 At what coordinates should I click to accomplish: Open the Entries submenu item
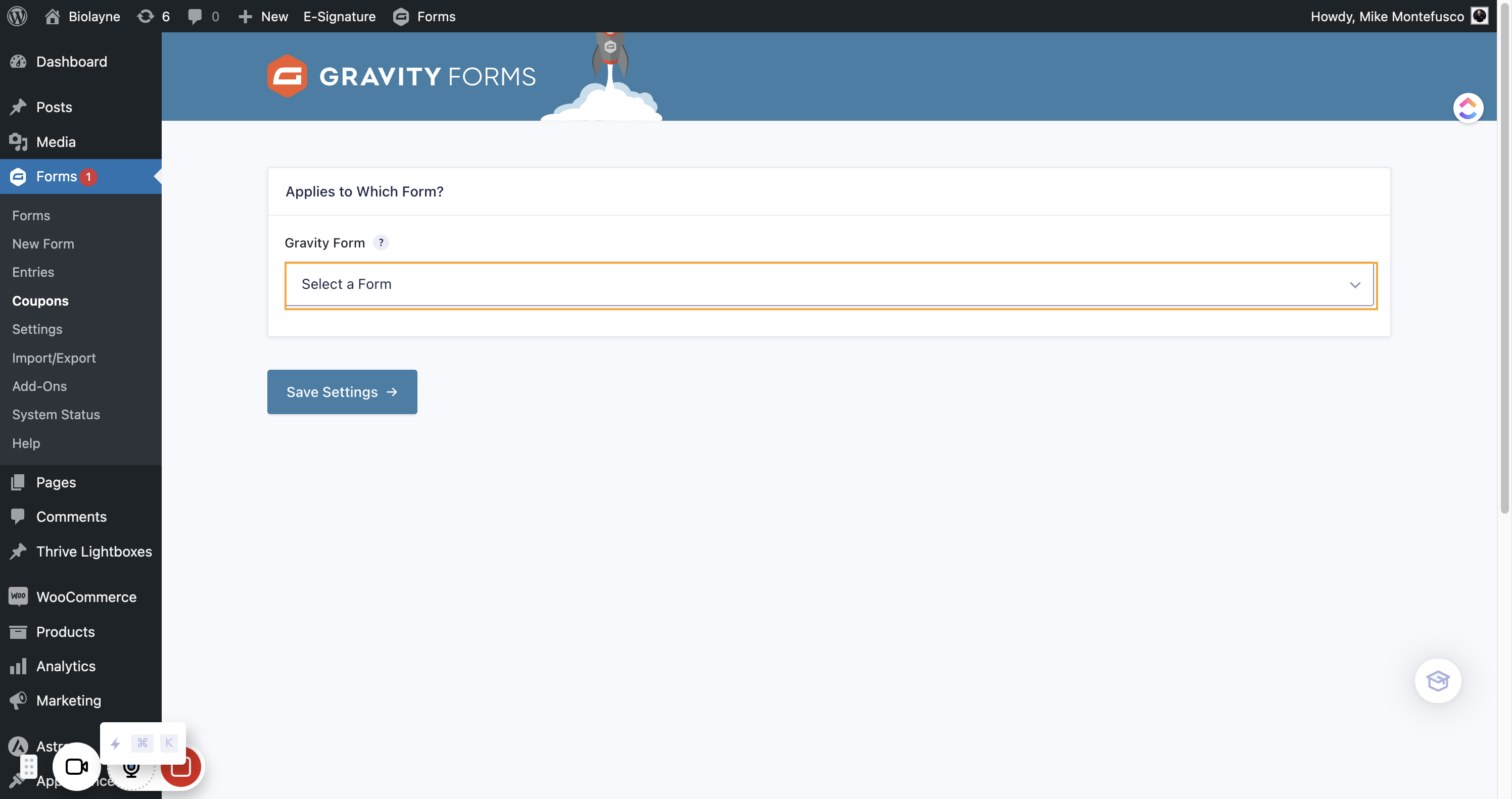(33, 272)
